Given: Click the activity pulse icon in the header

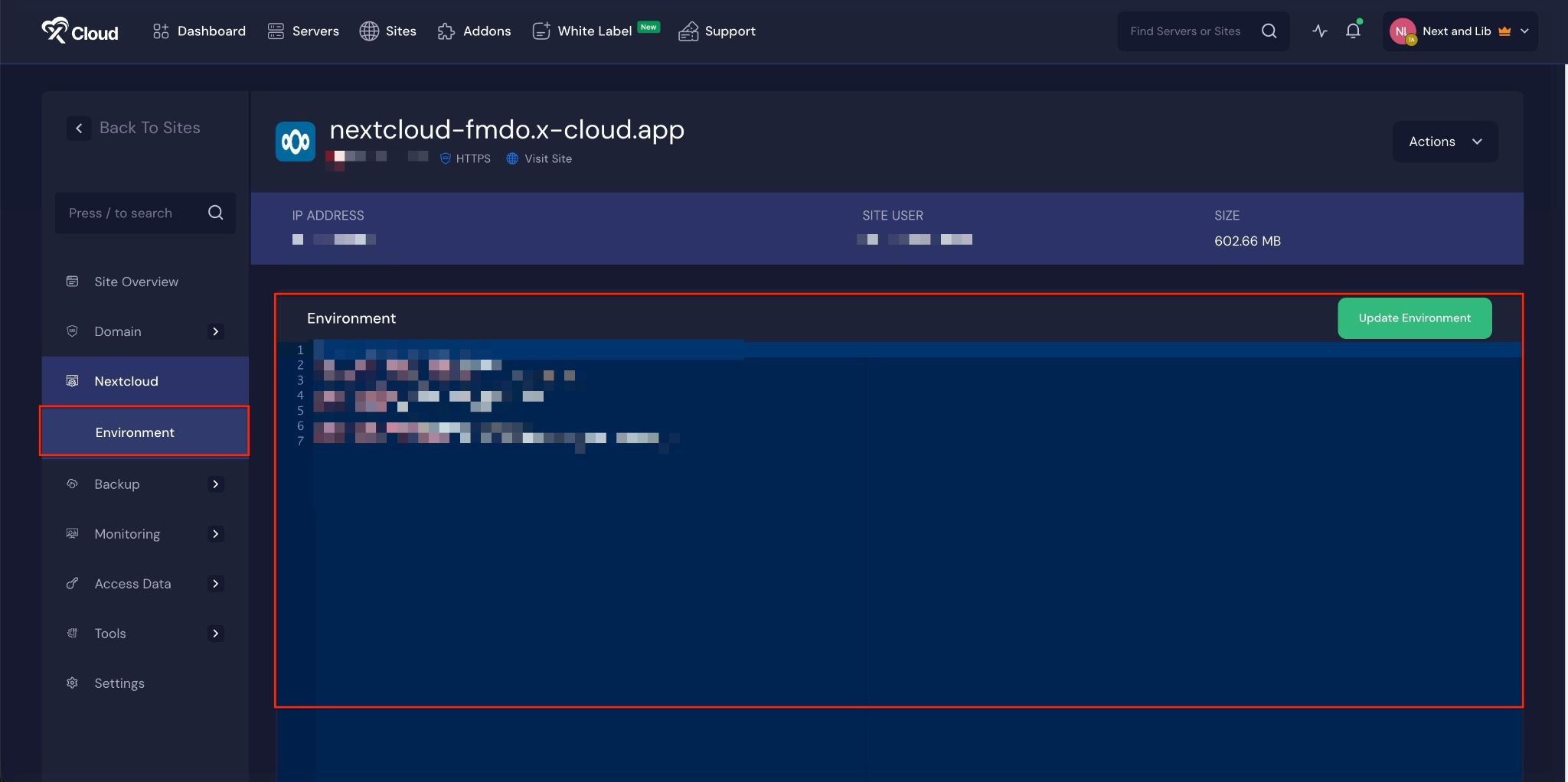Looking at the screenshot, I should coord(1319,31).
